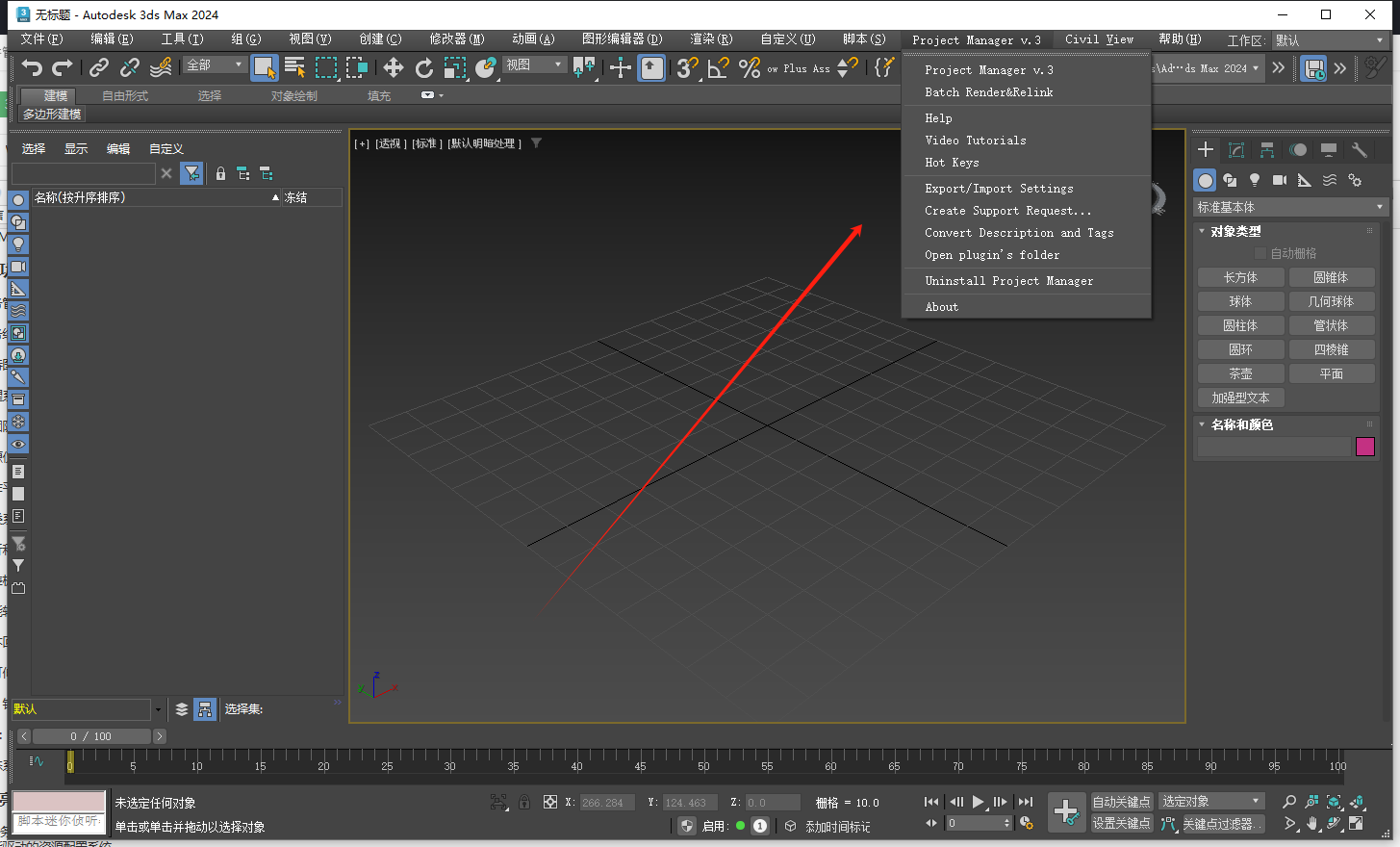Collapse the 名称和颜色 rollout
Viewport: 1400px width, 847px height.
click(1241, 424)
